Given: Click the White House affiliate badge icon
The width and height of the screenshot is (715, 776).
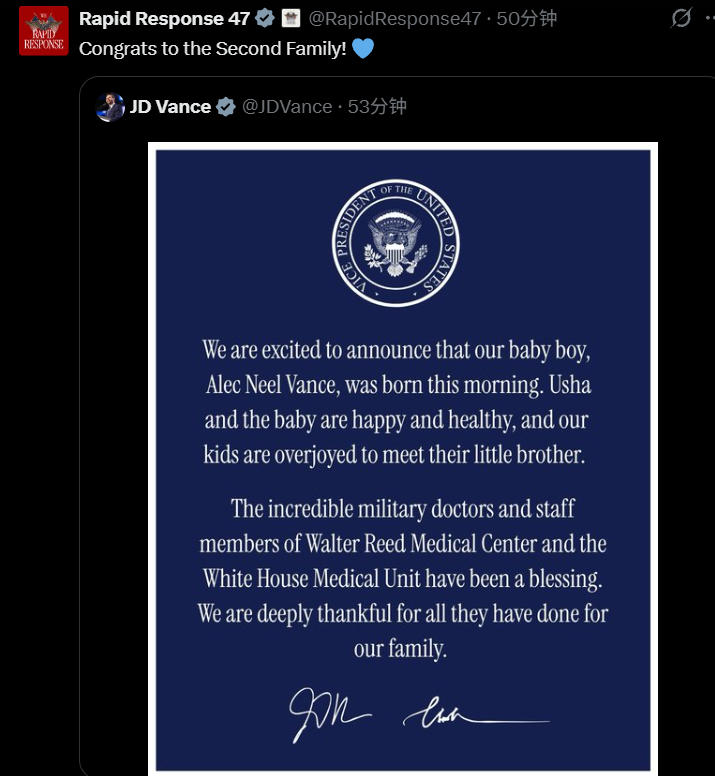Looking at the screenshot, I should coord(290,18).
